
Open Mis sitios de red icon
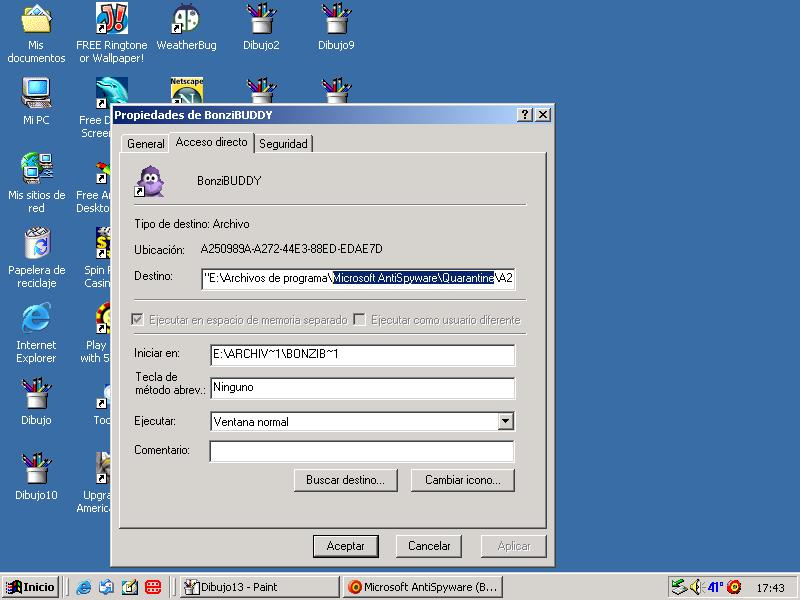click(36, 183)
